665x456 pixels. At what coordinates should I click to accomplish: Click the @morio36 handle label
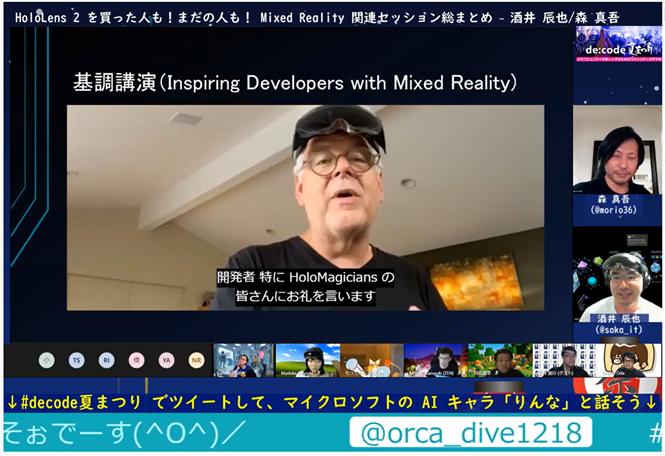tap(614, 210)
